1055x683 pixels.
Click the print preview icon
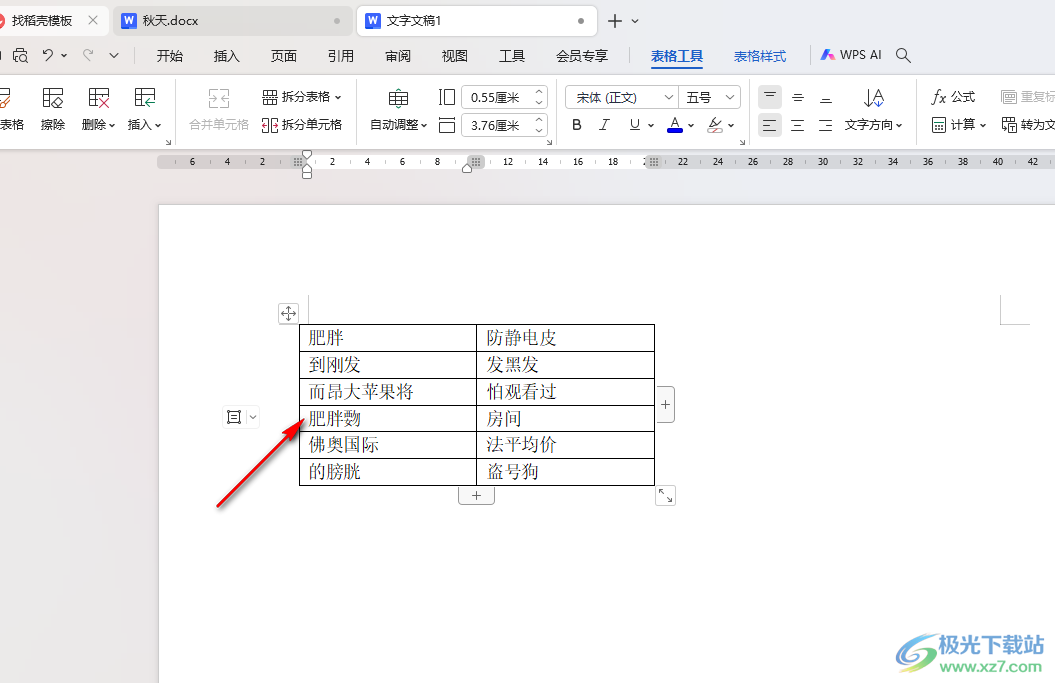point(20,55)
